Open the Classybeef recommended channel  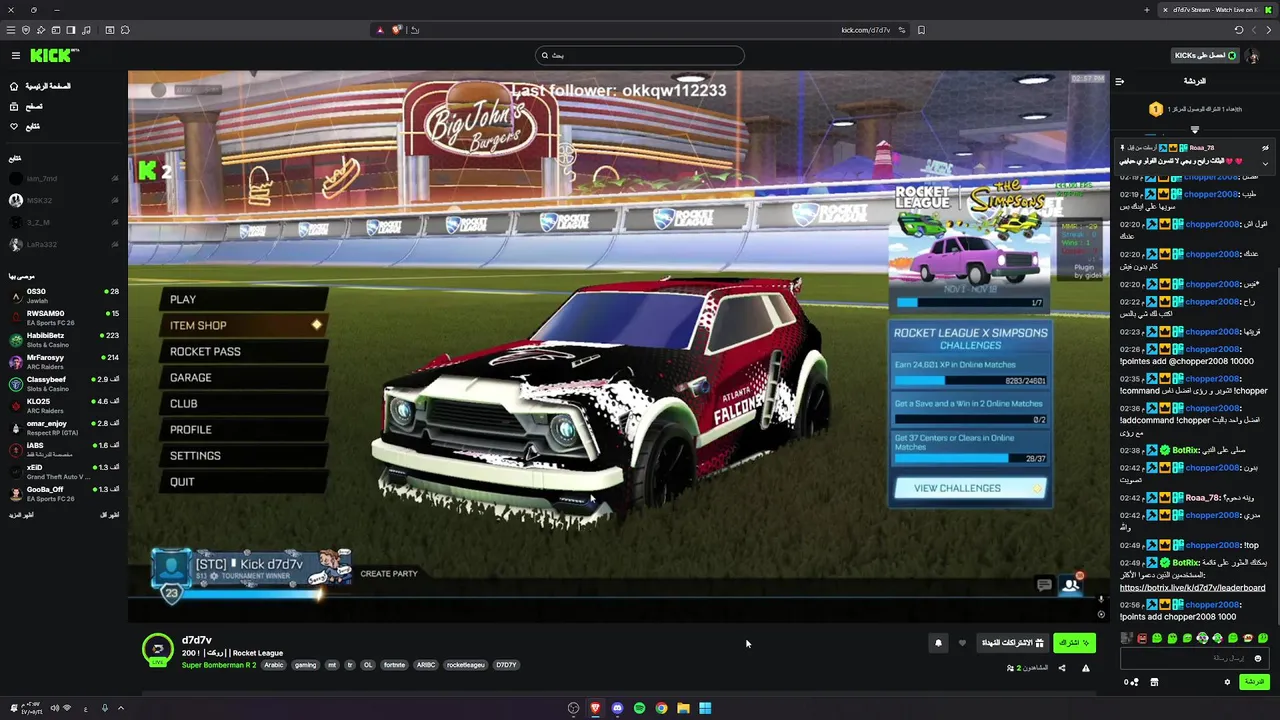(64, 384)
